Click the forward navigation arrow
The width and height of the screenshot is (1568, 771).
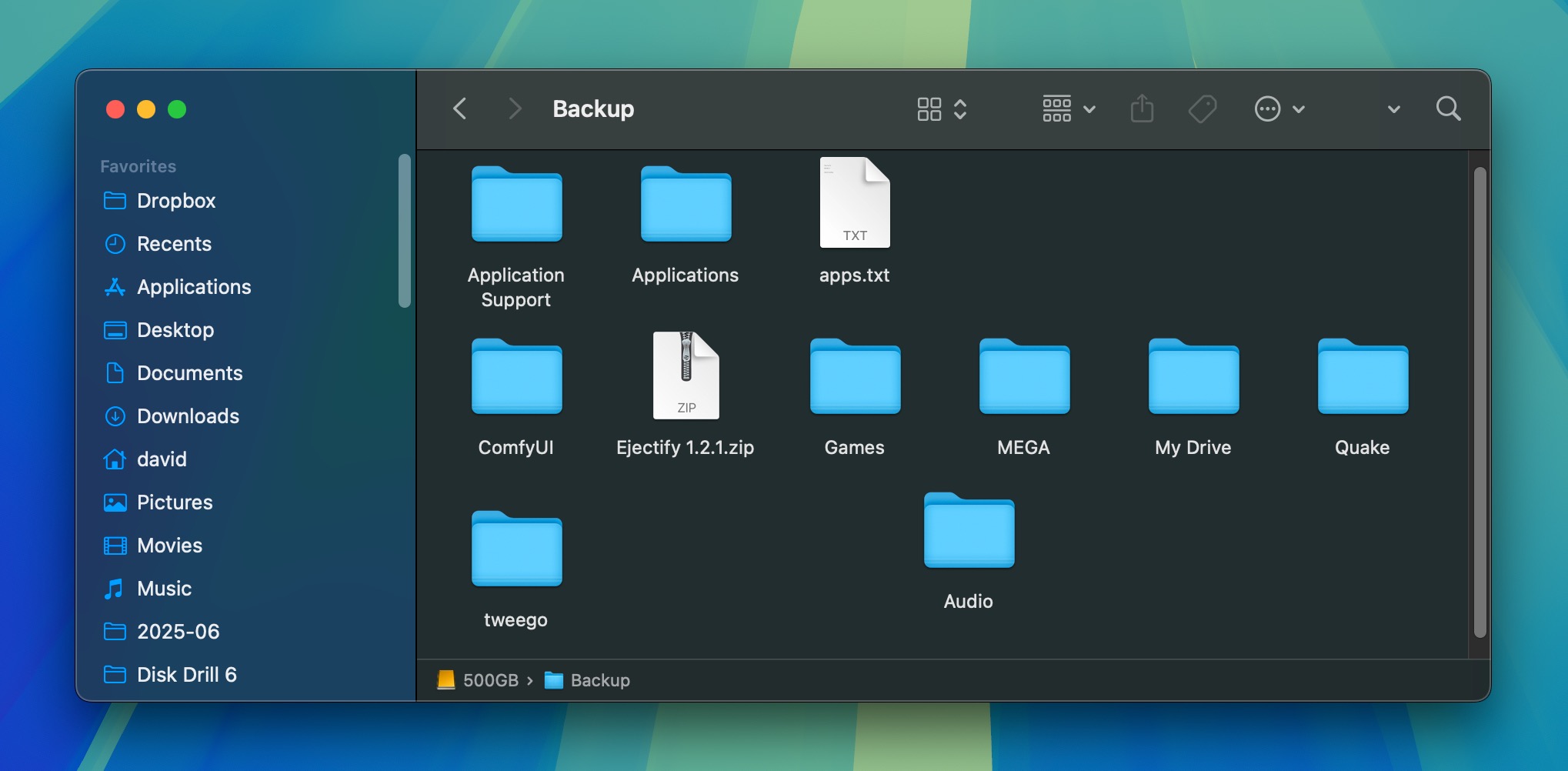514,108
